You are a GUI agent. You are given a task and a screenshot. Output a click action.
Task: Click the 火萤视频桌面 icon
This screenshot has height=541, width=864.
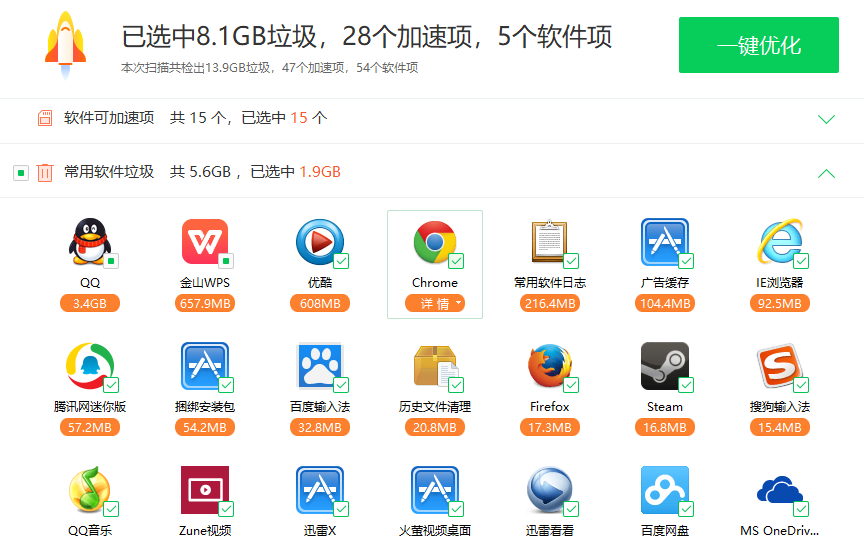(435, 489)
